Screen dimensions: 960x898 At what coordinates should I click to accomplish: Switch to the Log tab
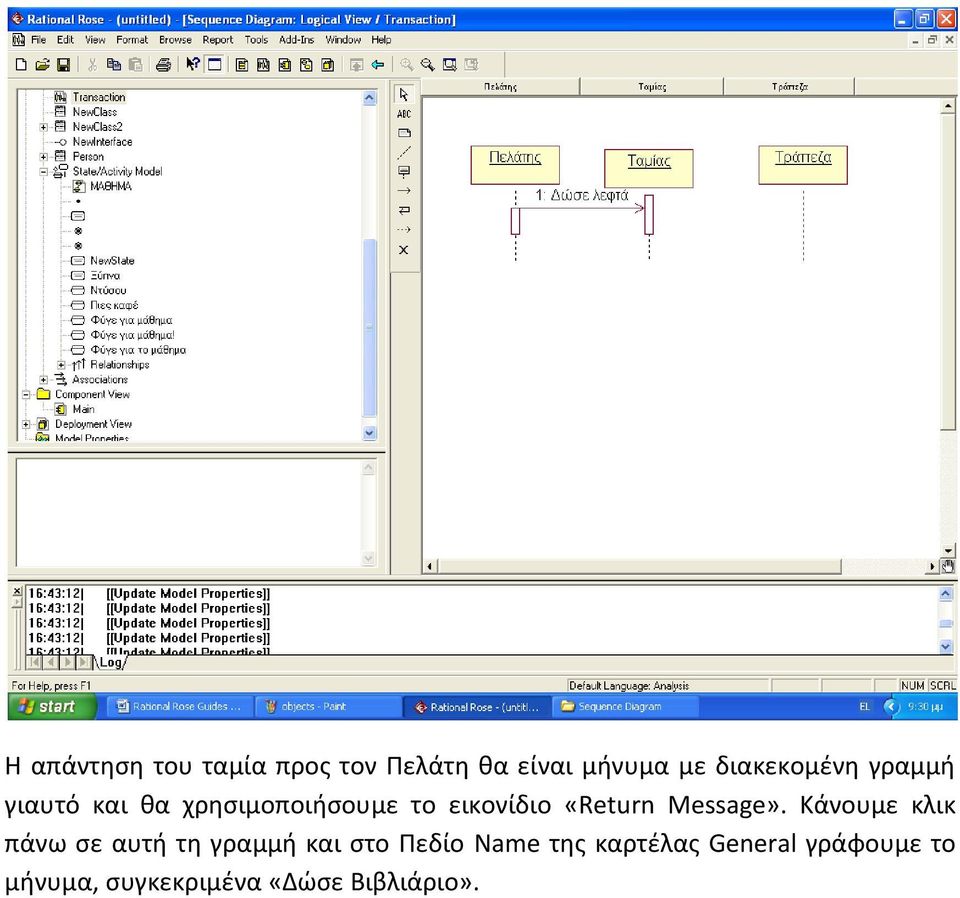point(111,663)
